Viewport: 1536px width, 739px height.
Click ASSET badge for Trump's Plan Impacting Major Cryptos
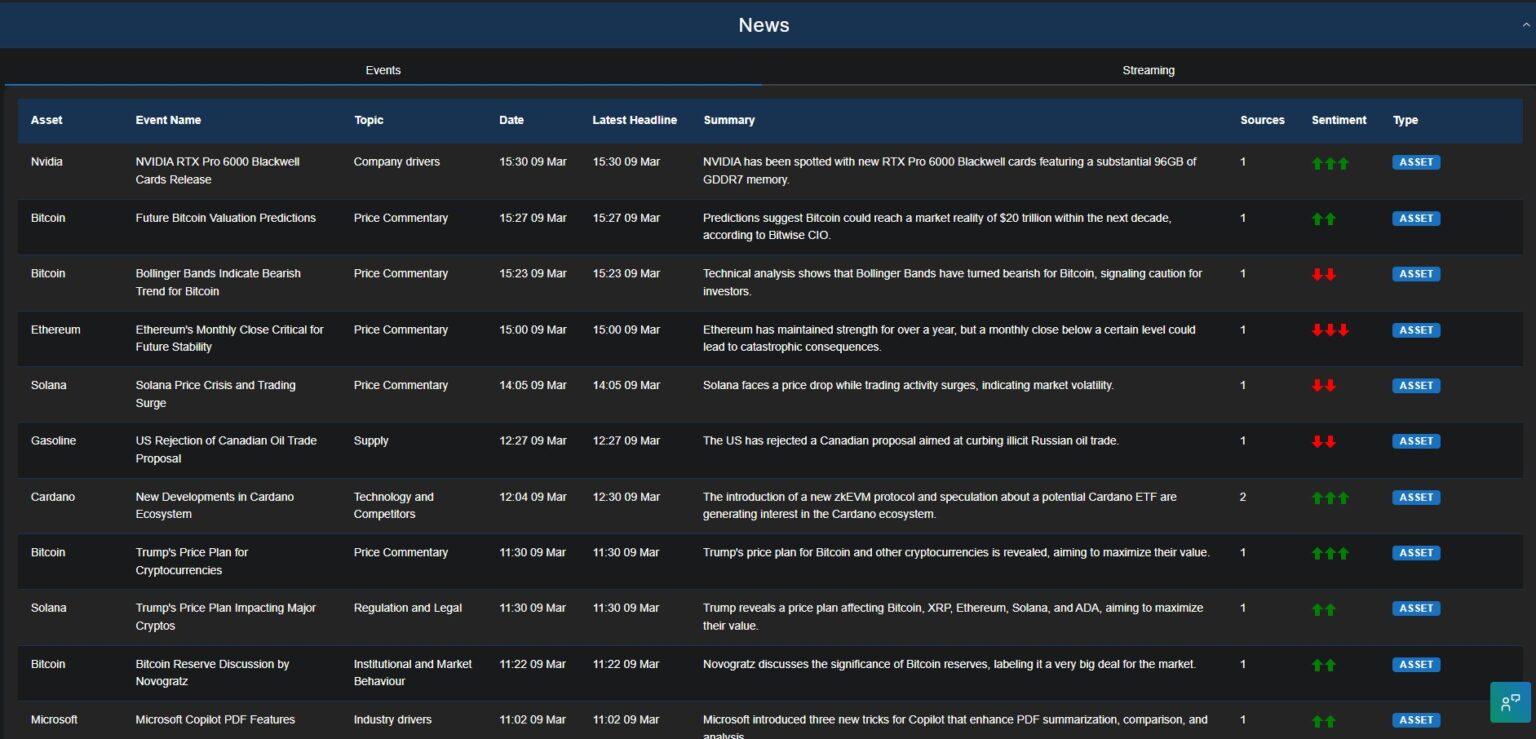point(1416,608)
